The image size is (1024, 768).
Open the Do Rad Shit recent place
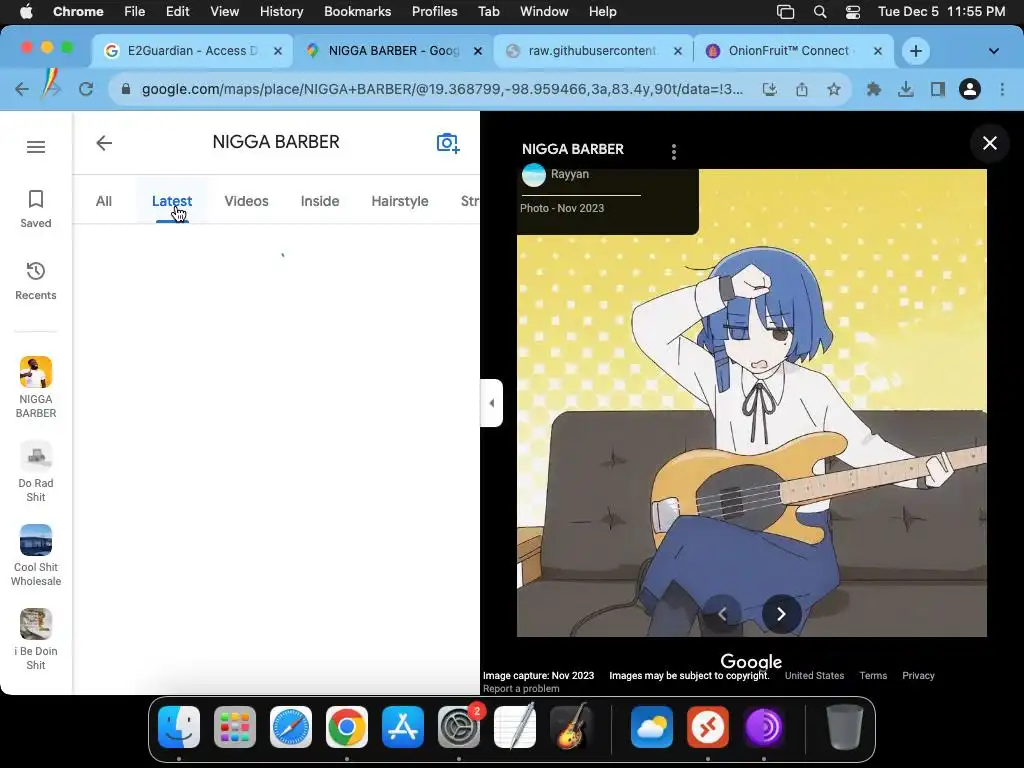click(x=36, y=472)
